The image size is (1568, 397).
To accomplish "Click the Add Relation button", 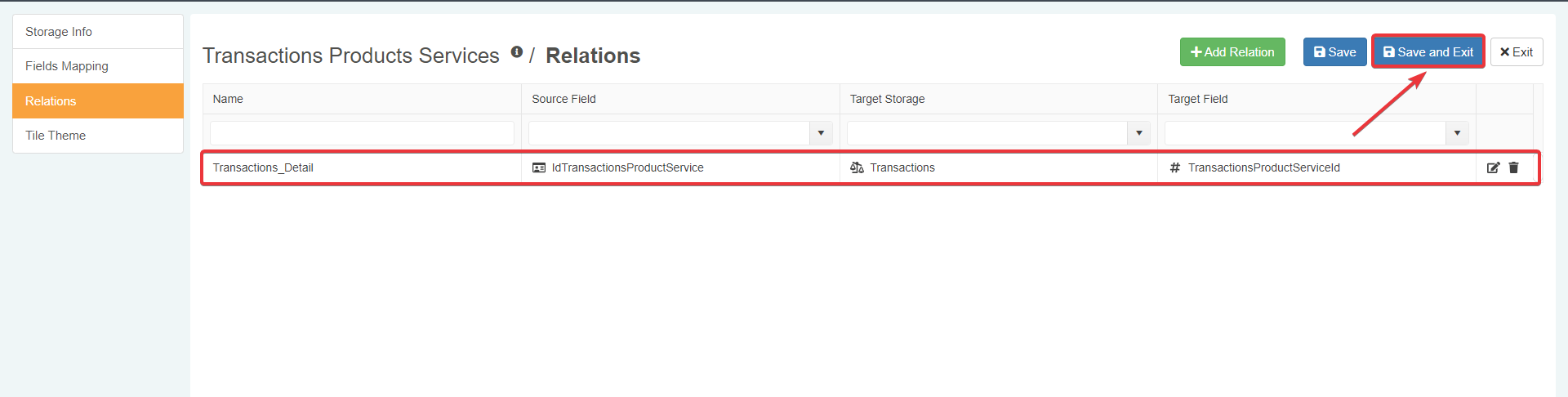I will click(x=1232, y=52).
